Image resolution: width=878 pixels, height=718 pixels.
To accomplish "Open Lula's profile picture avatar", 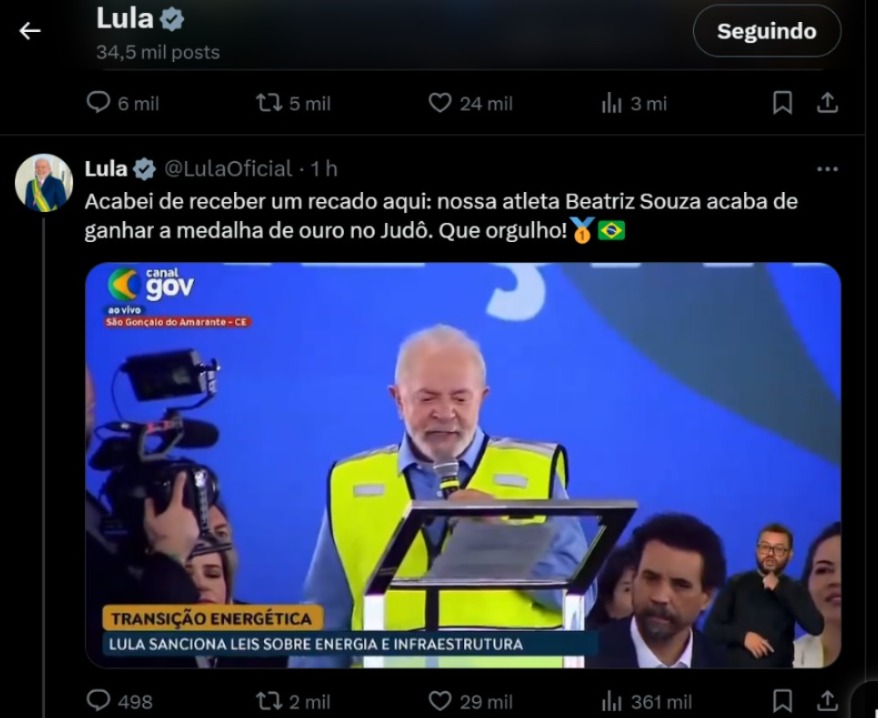I will [44, 183].
